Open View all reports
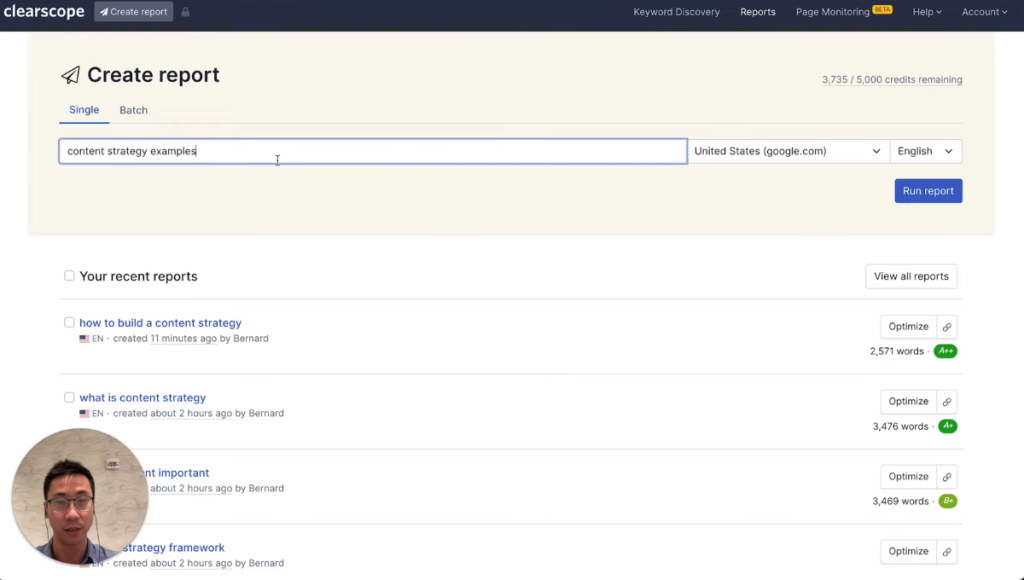 (x=911, y=276)
